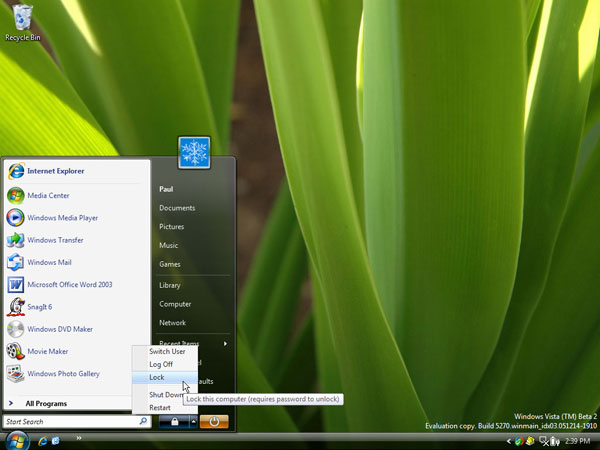Expand quick launch overflow chevron

[x=78, y=438]
